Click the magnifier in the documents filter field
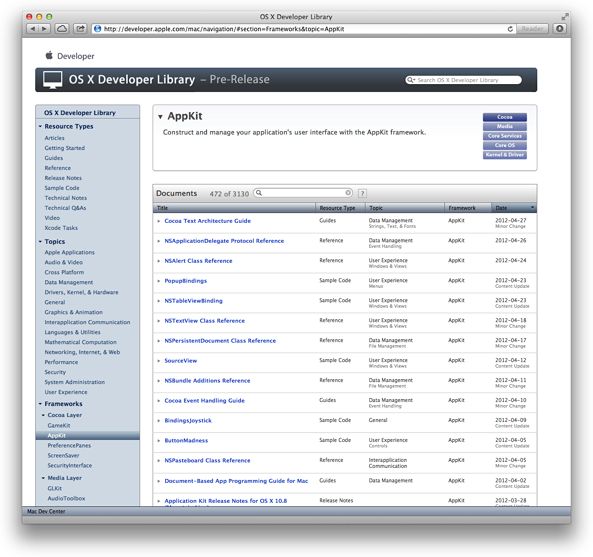 pyautogui.click(x=259, y=193)
